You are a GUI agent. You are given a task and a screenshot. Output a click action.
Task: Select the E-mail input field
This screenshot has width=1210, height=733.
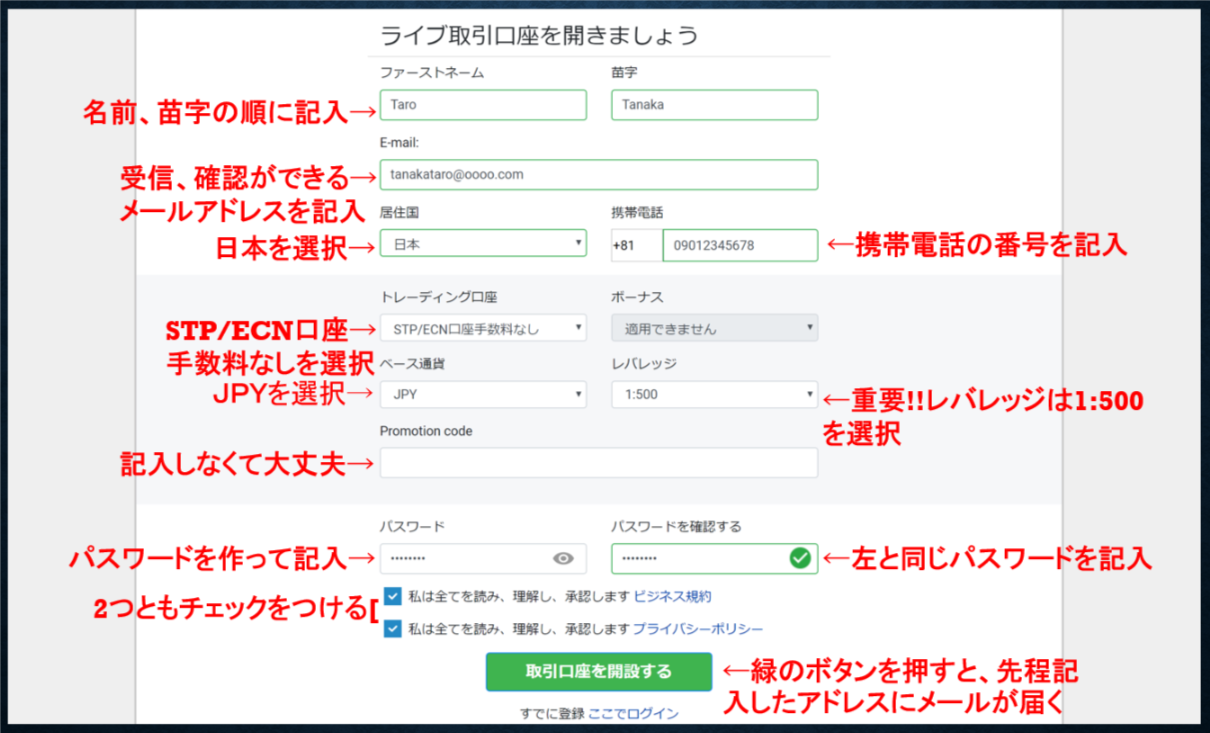(x=598, y=174)
